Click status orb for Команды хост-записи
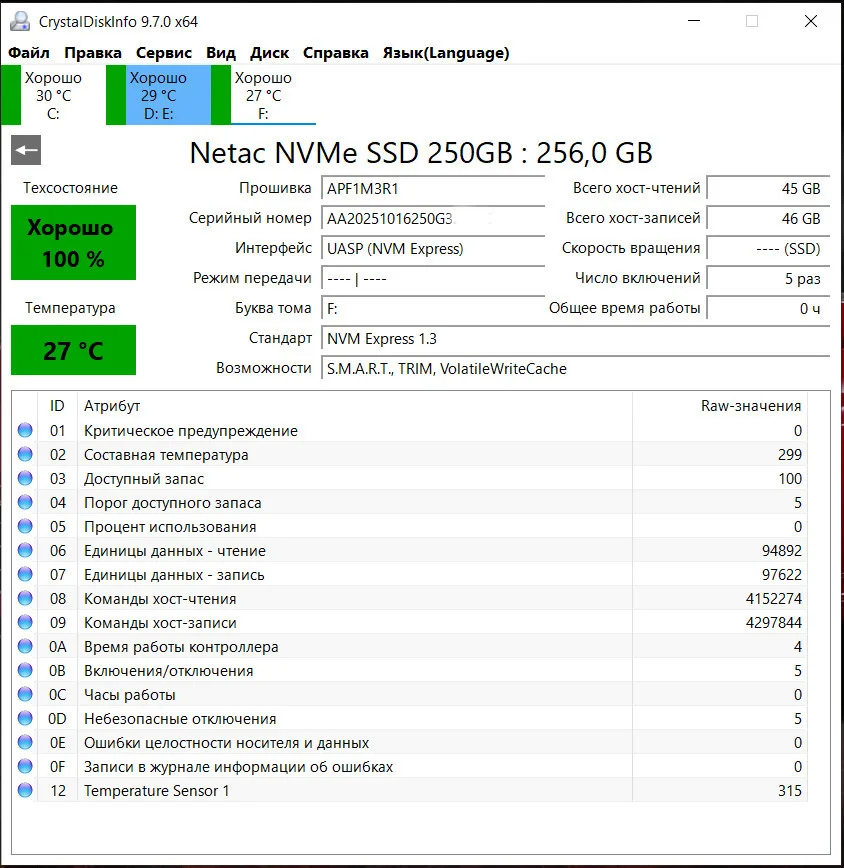Screen dimensions: 844x868 point(25,622)
